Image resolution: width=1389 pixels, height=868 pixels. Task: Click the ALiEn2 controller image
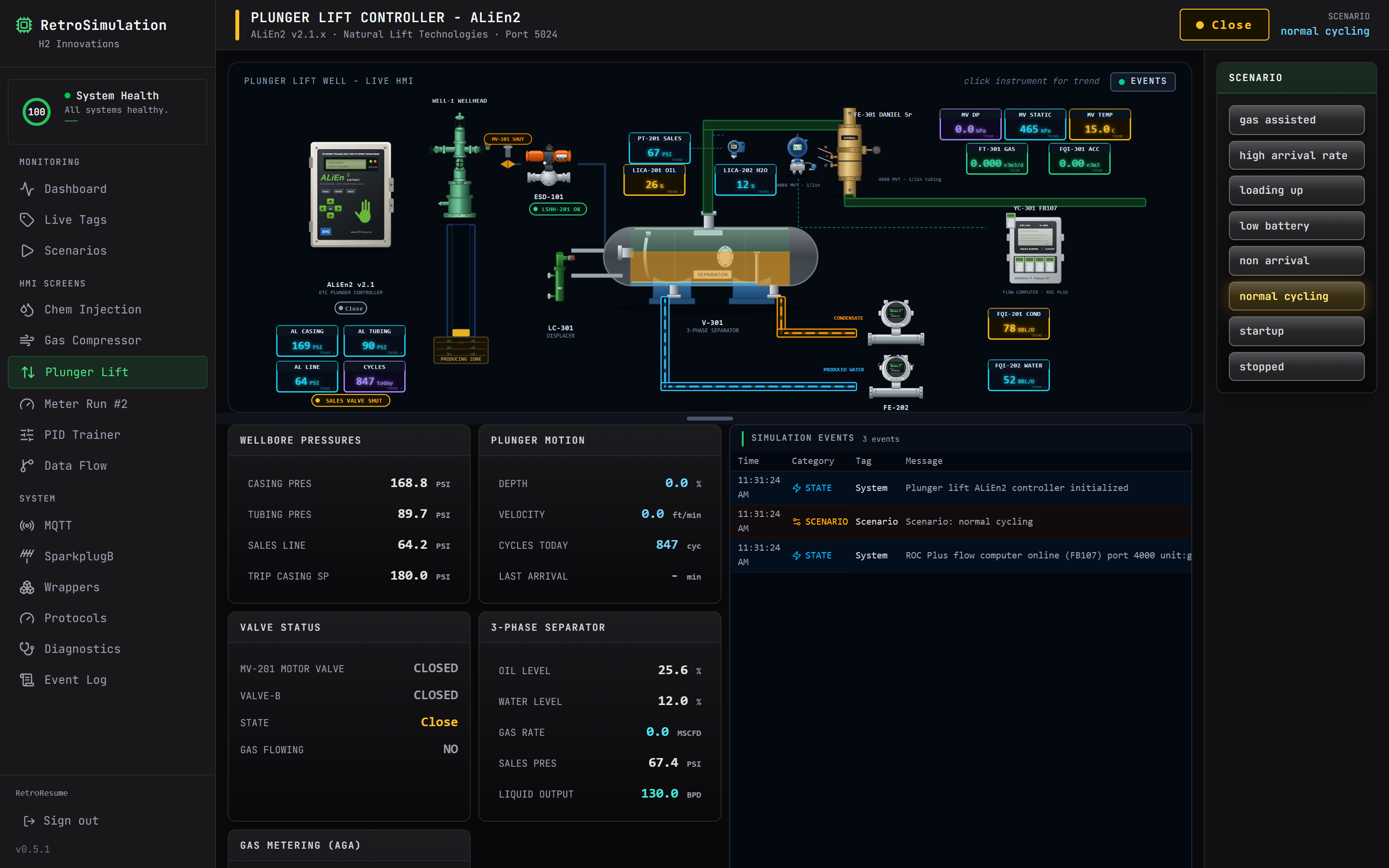coord(351,195)
